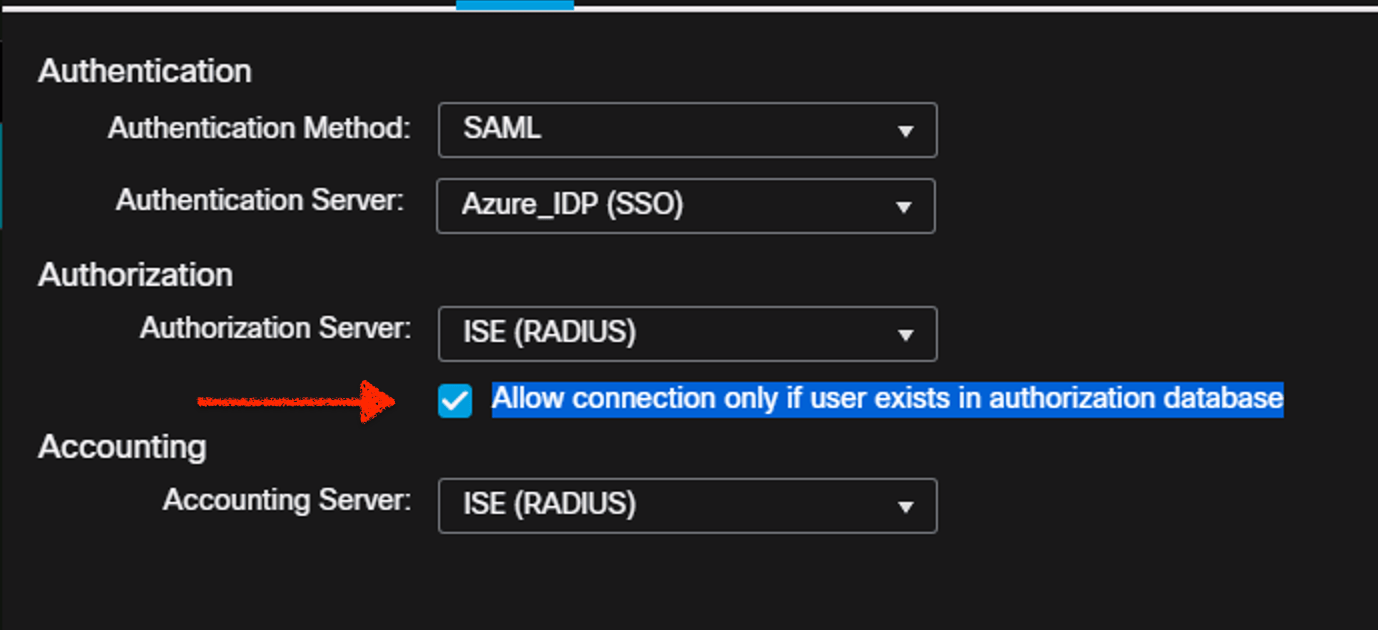Click the Authentication Method dropdown arrow

(906, 131)
